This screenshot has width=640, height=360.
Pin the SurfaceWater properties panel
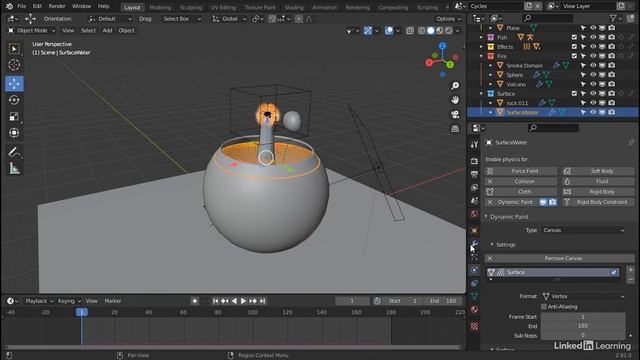631,142
